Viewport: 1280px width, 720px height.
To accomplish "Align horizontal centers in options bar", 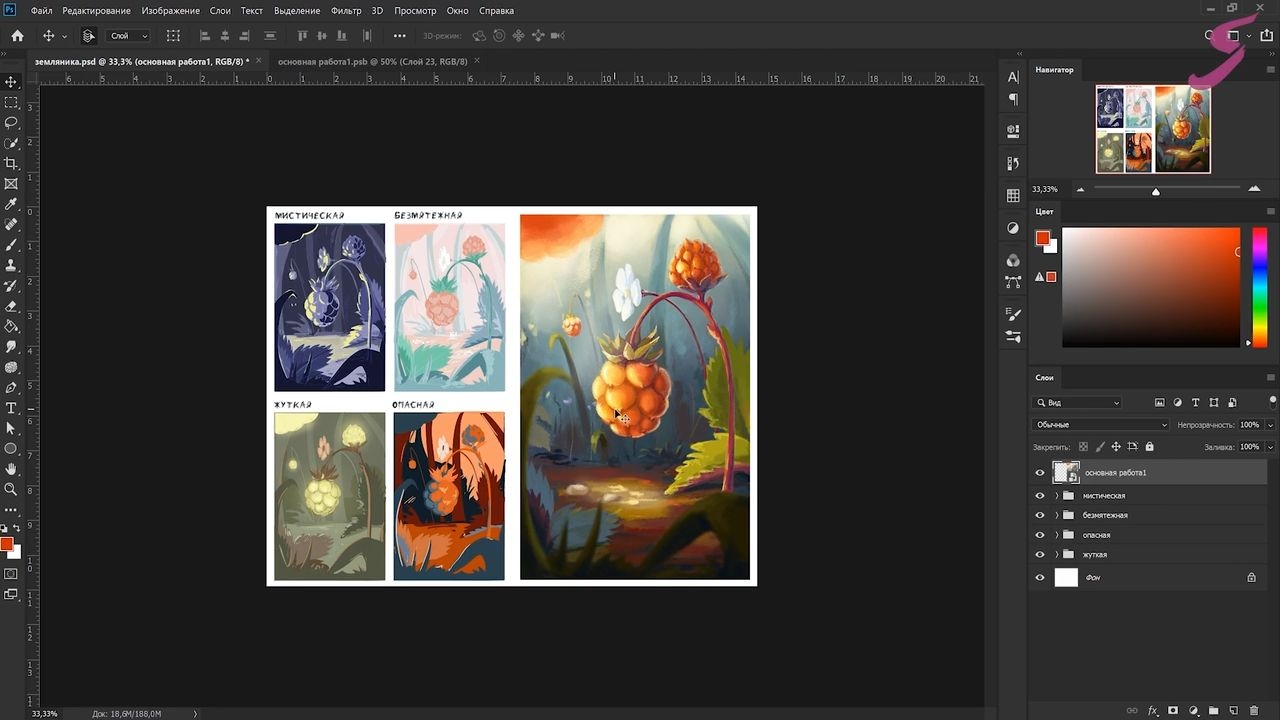I will 225,36.
